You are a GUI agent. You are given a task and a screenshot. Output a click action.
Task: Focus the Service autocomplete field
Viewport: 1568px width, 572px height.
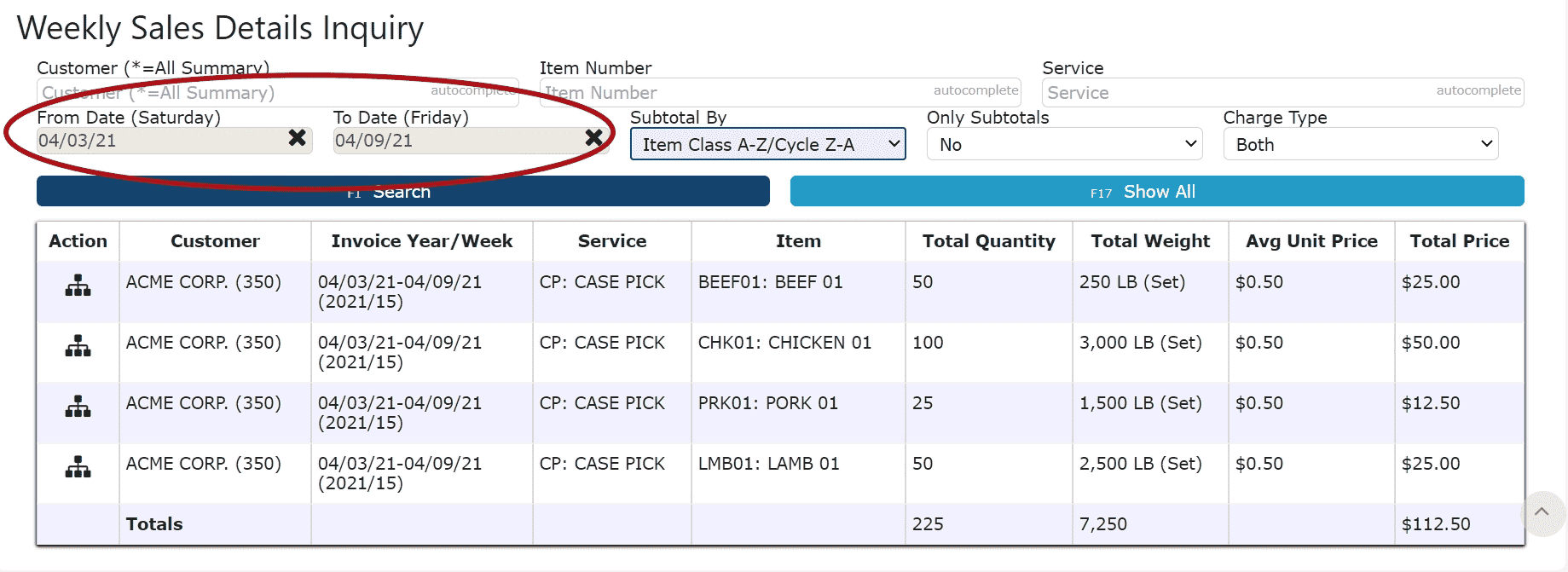pyautogui.click(x=1283, y=92)
